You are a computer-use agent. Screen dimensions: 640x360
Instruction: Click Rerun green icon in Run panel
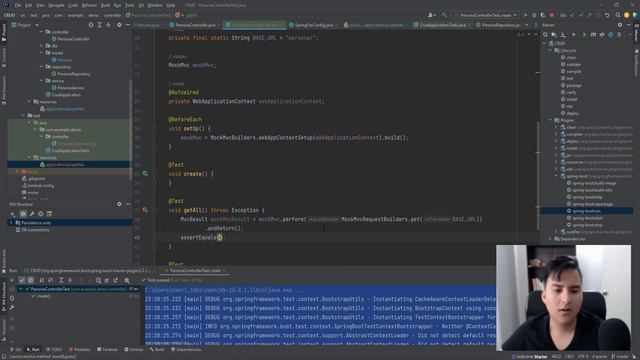coord(12,280)
